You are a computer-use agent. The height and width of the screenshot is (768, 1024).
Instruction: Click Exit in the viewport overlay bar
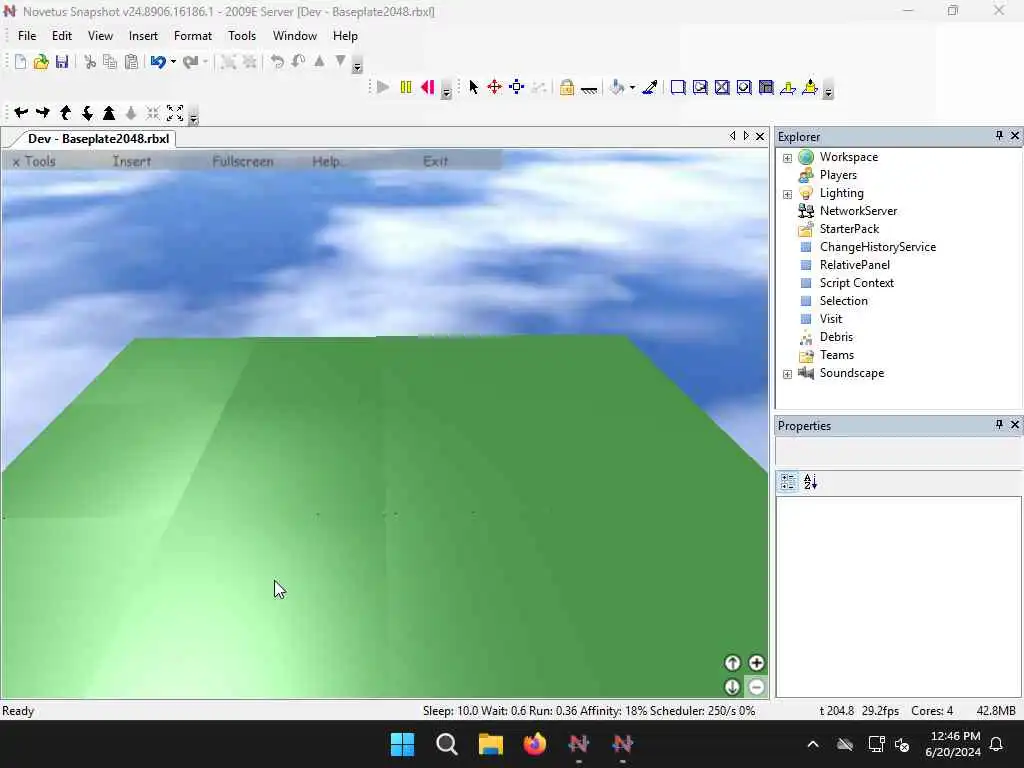436,161
